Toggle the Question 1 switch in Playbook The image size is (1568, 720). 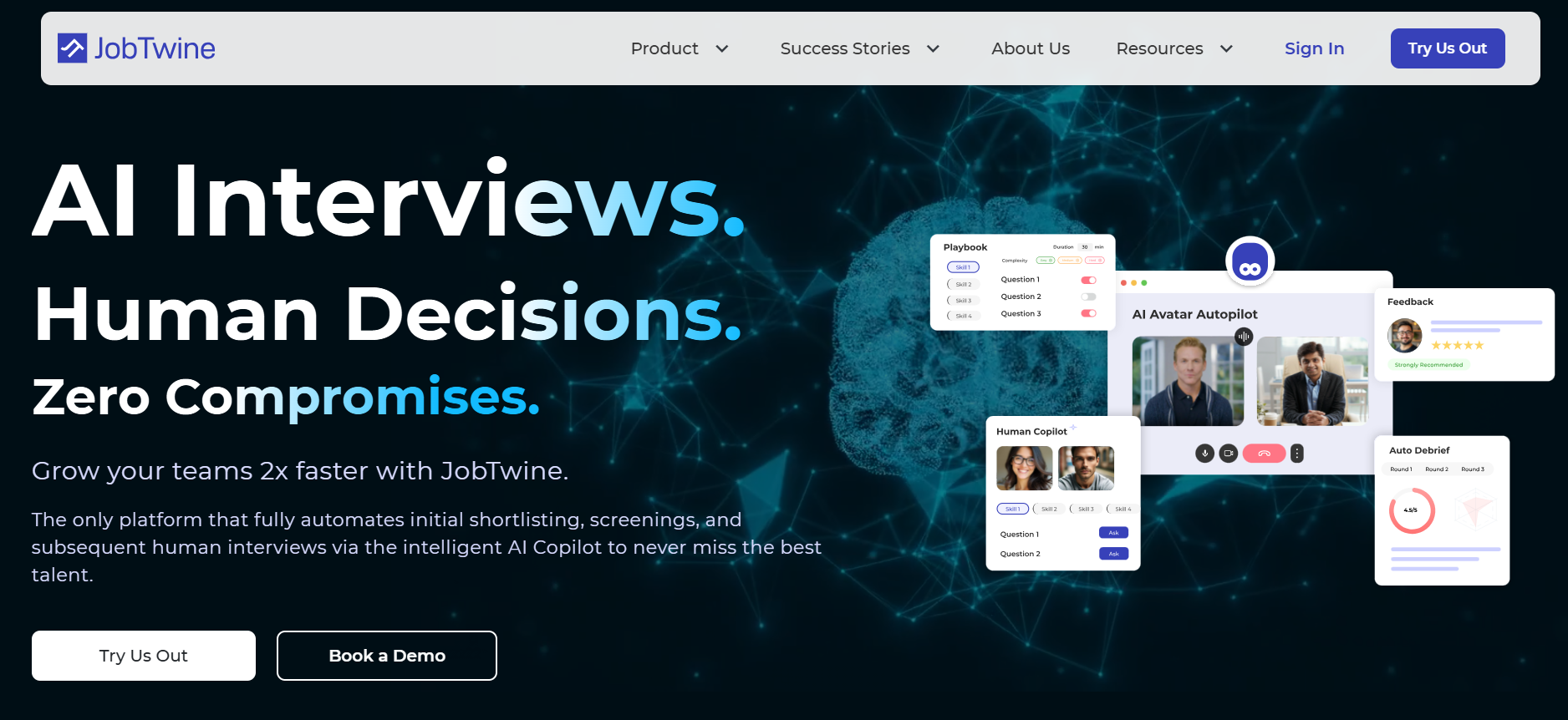coord(1088,280)
